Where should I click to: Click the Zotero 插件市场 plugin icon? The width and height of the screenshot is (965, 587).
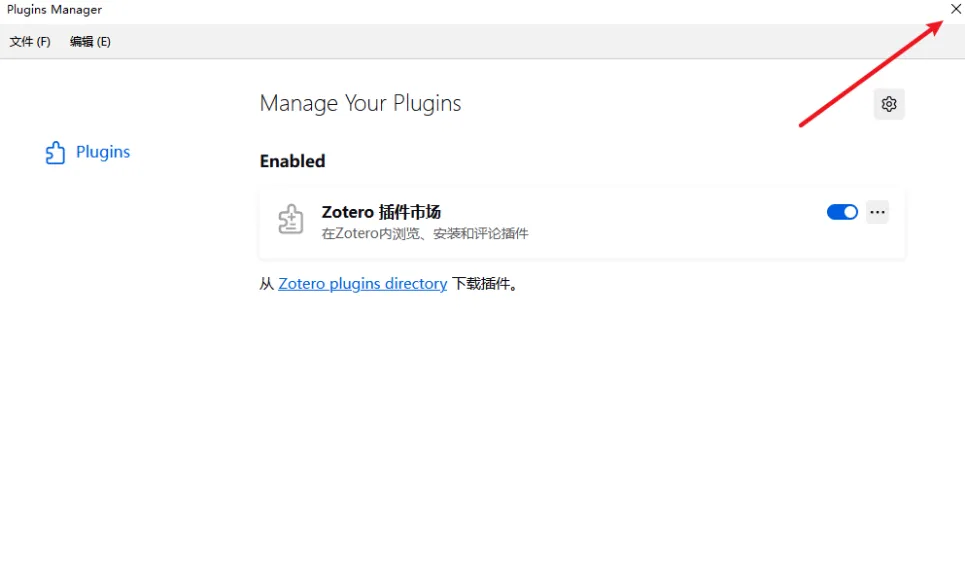[291, 219]
